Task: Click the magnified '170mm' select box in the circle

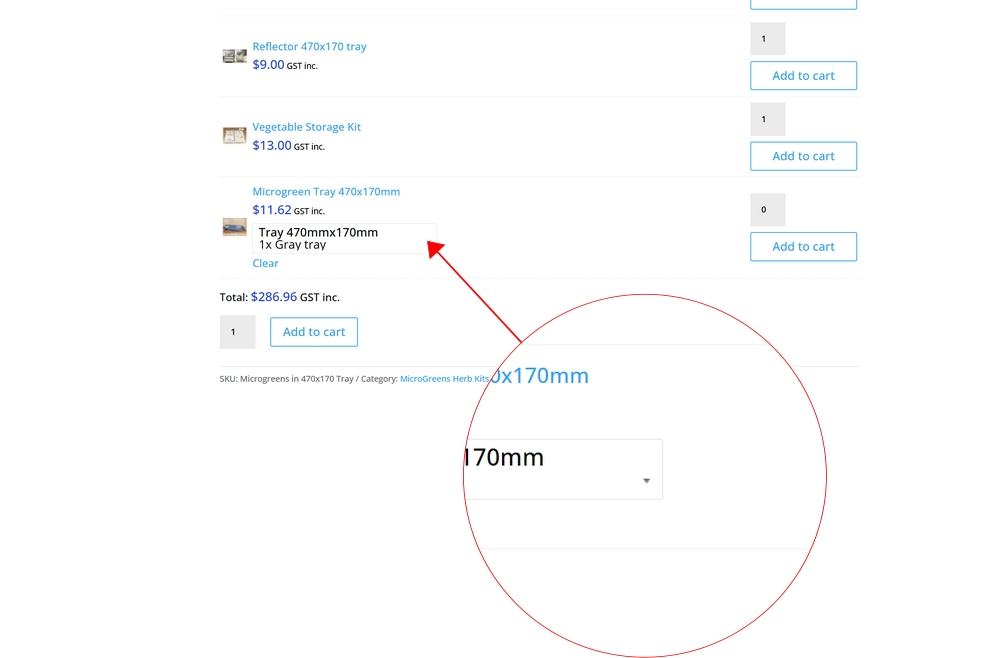Action: pos(560,468)
